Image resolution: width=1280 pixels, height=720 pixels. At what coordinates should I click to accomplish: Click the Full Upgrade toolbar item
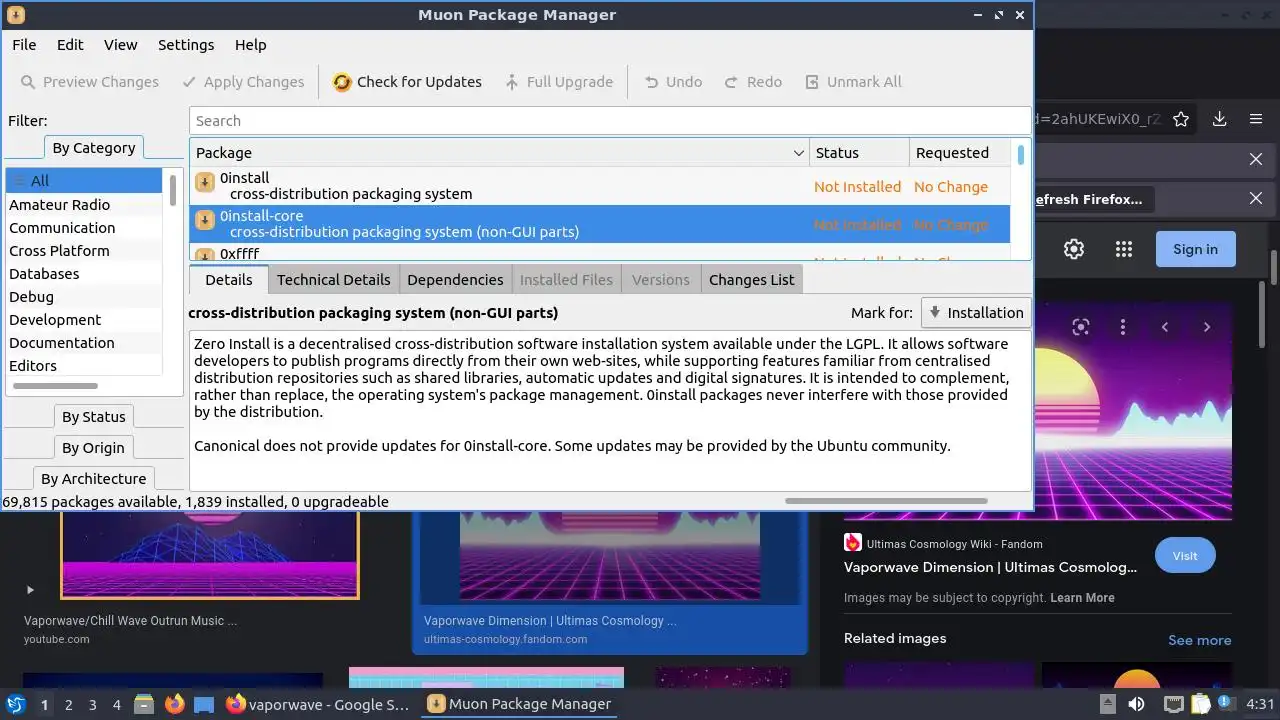(x=559, y=82)
